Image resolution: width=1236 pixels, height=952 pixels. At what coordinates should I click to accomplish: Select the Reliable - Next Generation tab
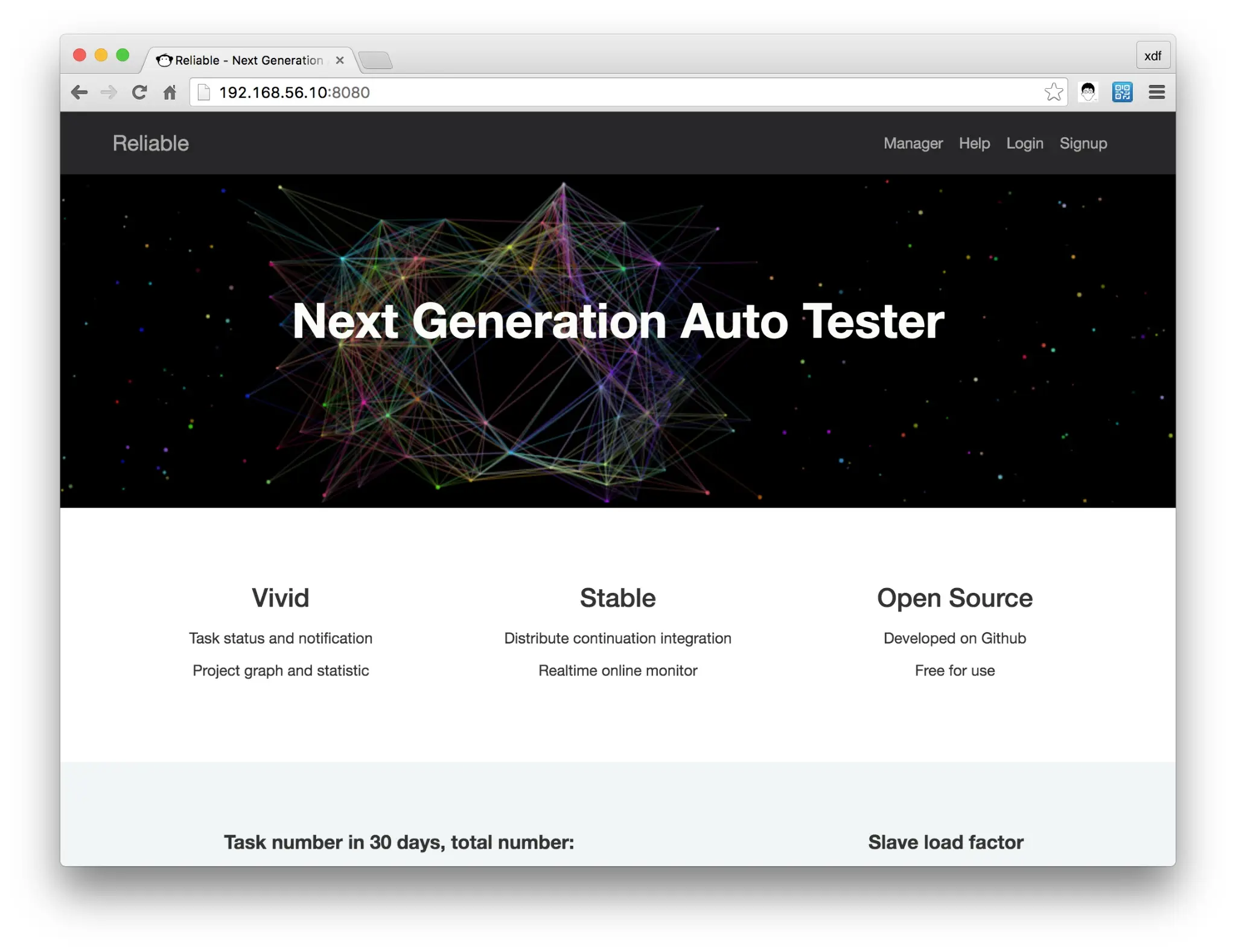[247, 60]
